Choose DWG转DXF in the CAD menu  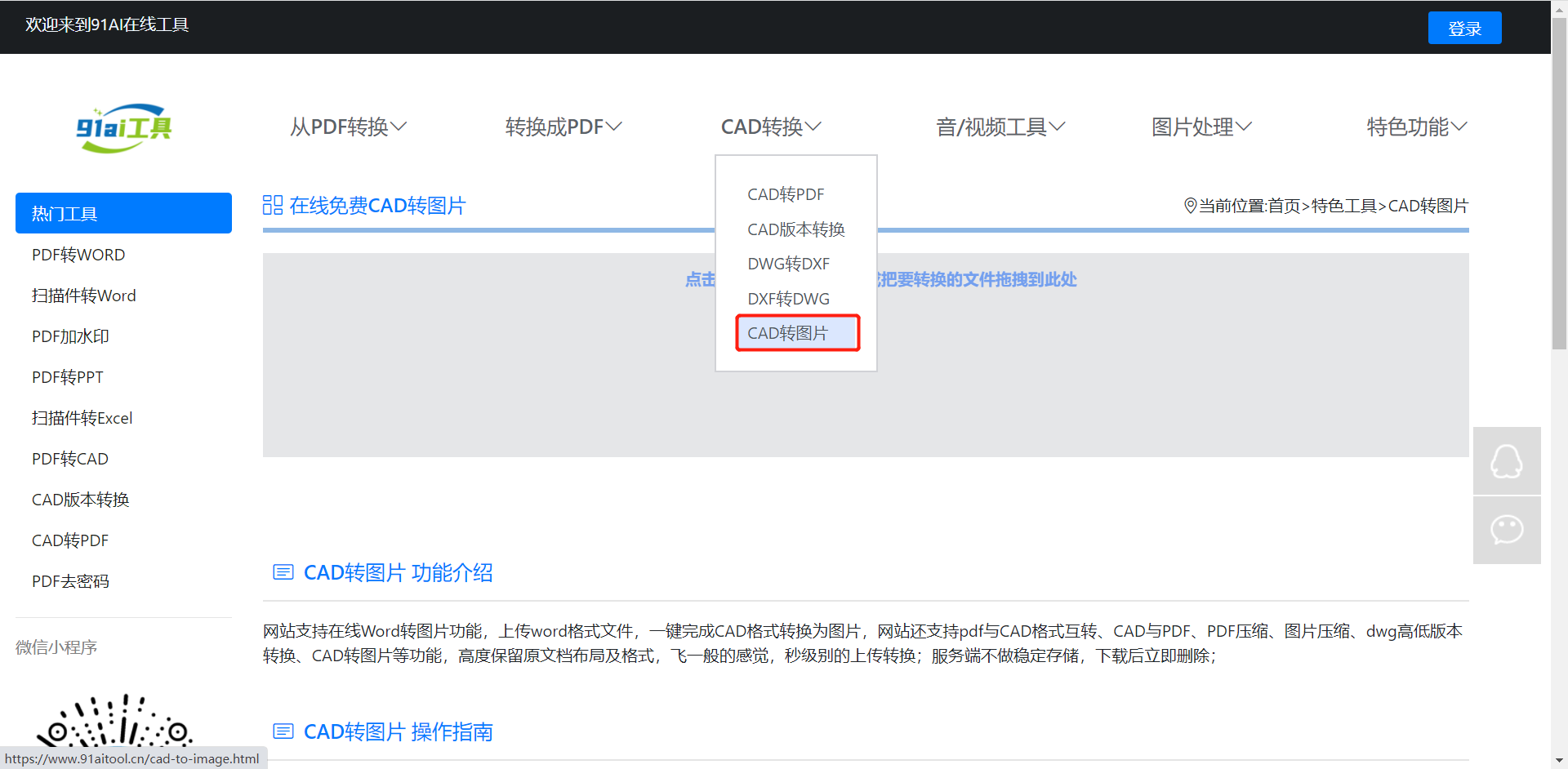point(788,264)
